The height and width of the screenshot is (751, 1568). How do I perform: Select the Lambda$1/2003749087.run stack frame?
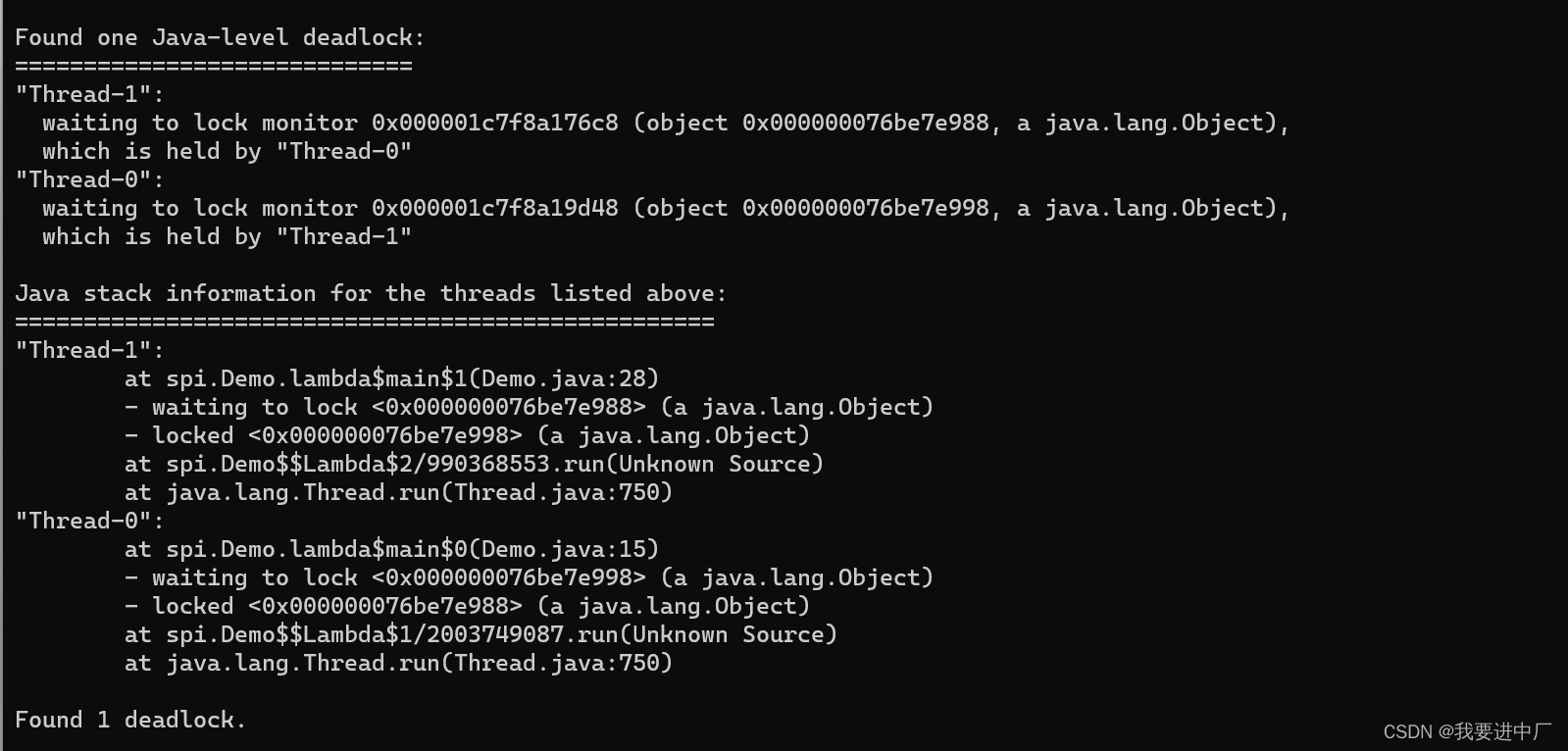pos(481,635)
